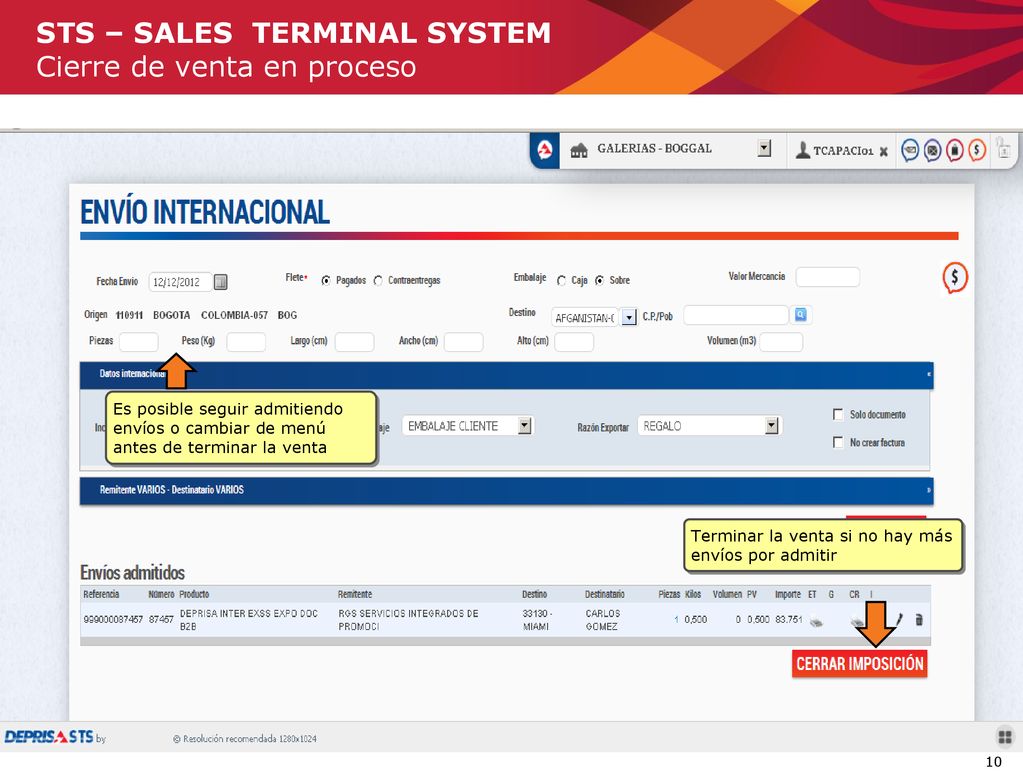Click the CR printer icon in shipment row
The image size is (1023, 783).
[857, 621]
